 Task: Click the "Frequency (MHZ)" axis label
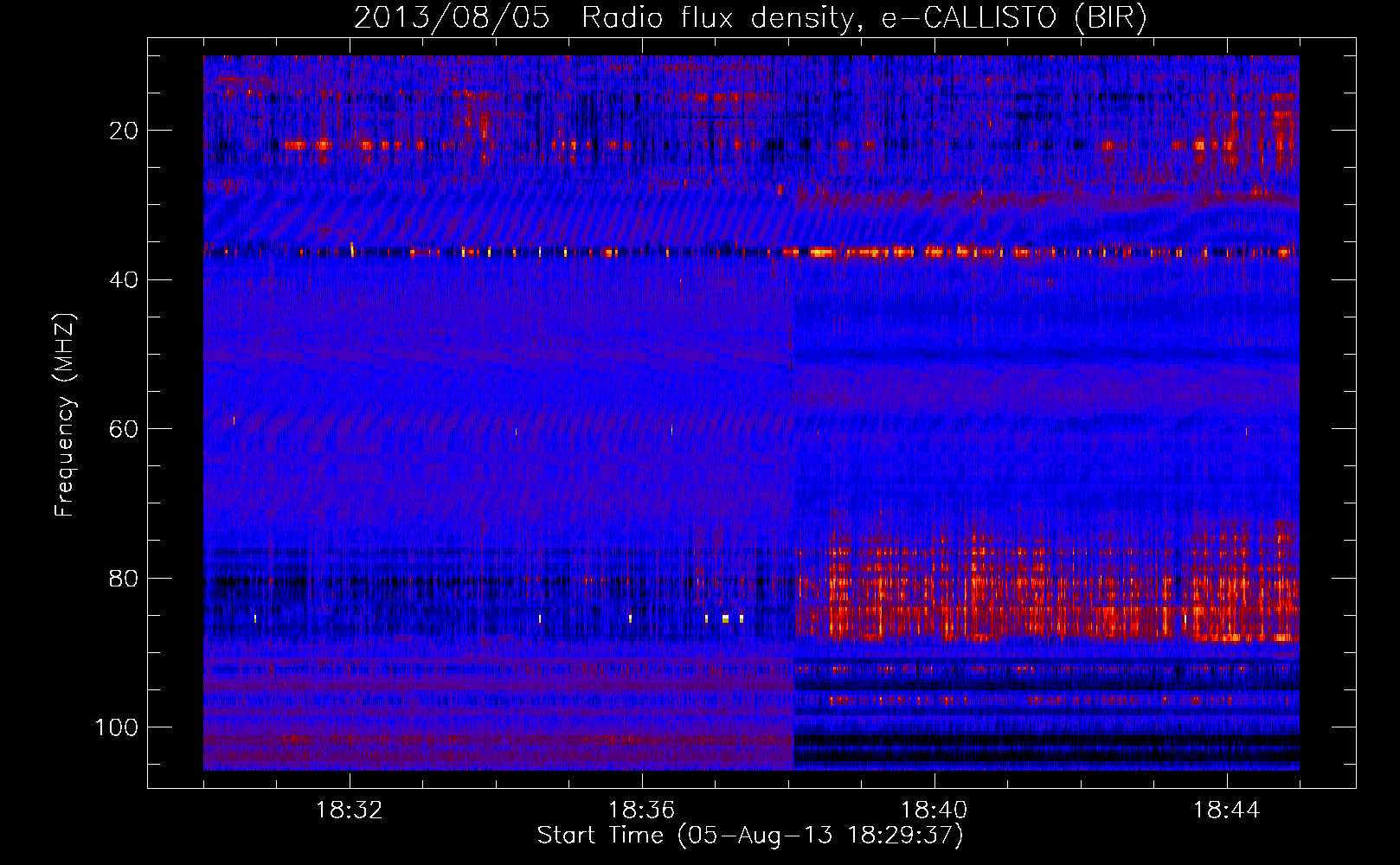click(x=65, y=415)
